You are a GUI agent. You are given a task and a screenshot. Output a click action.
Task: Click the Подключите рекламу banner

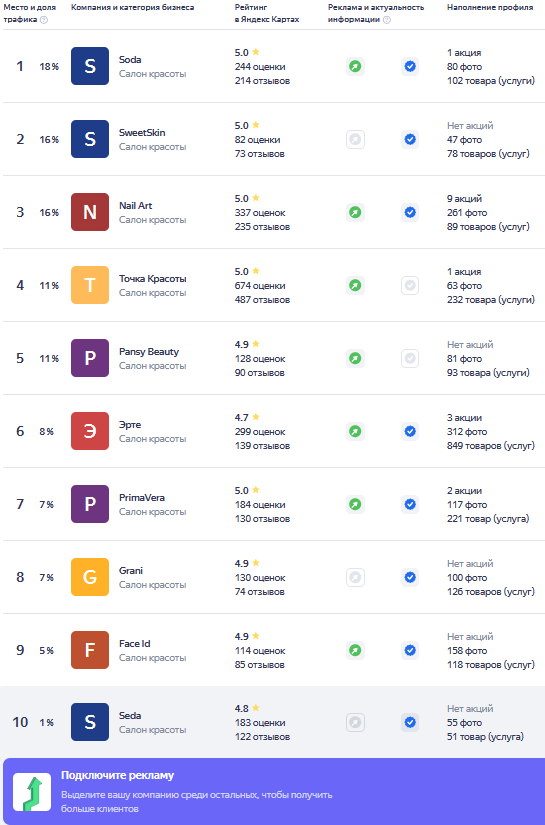tap(274, 791)
